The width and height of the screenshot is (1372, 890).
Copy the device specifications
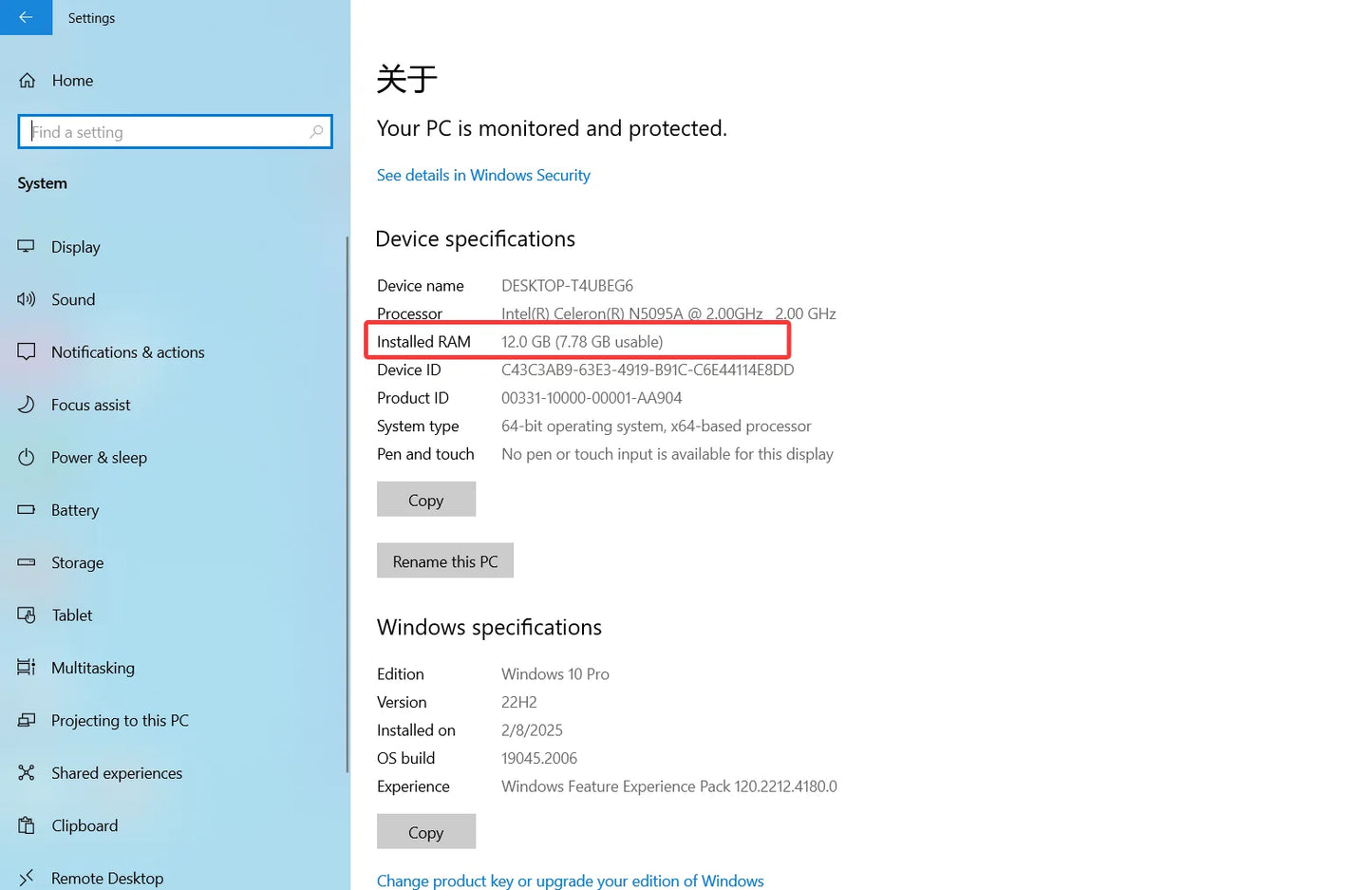pyautogui.click(x=425, y=500)
